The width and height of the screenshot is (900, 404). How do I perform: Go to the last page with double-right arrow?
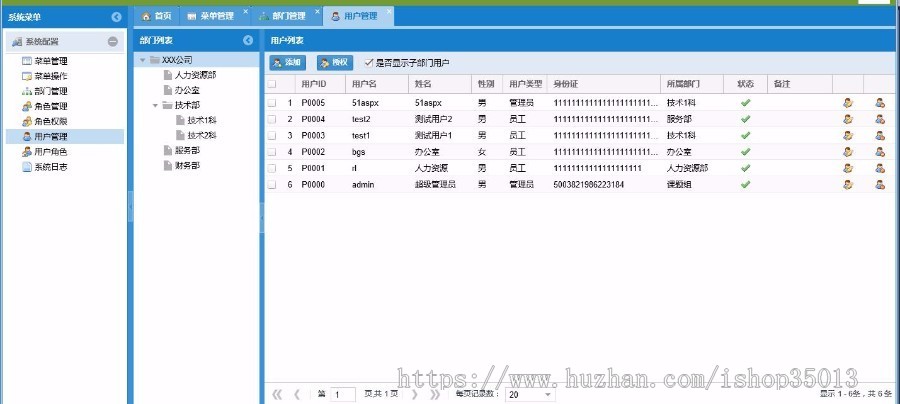(435, 394)
